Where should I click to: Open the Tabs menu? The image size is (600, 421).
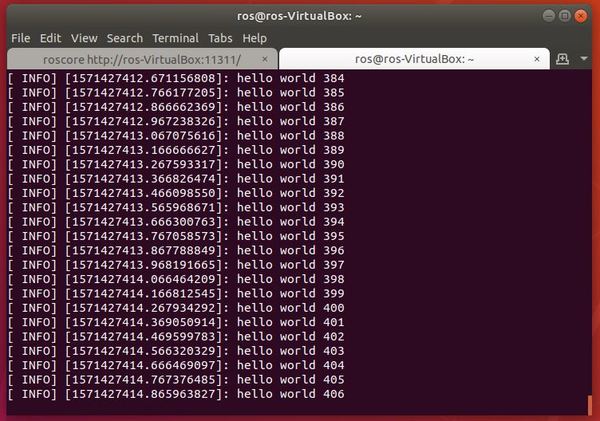coord(220,38)
